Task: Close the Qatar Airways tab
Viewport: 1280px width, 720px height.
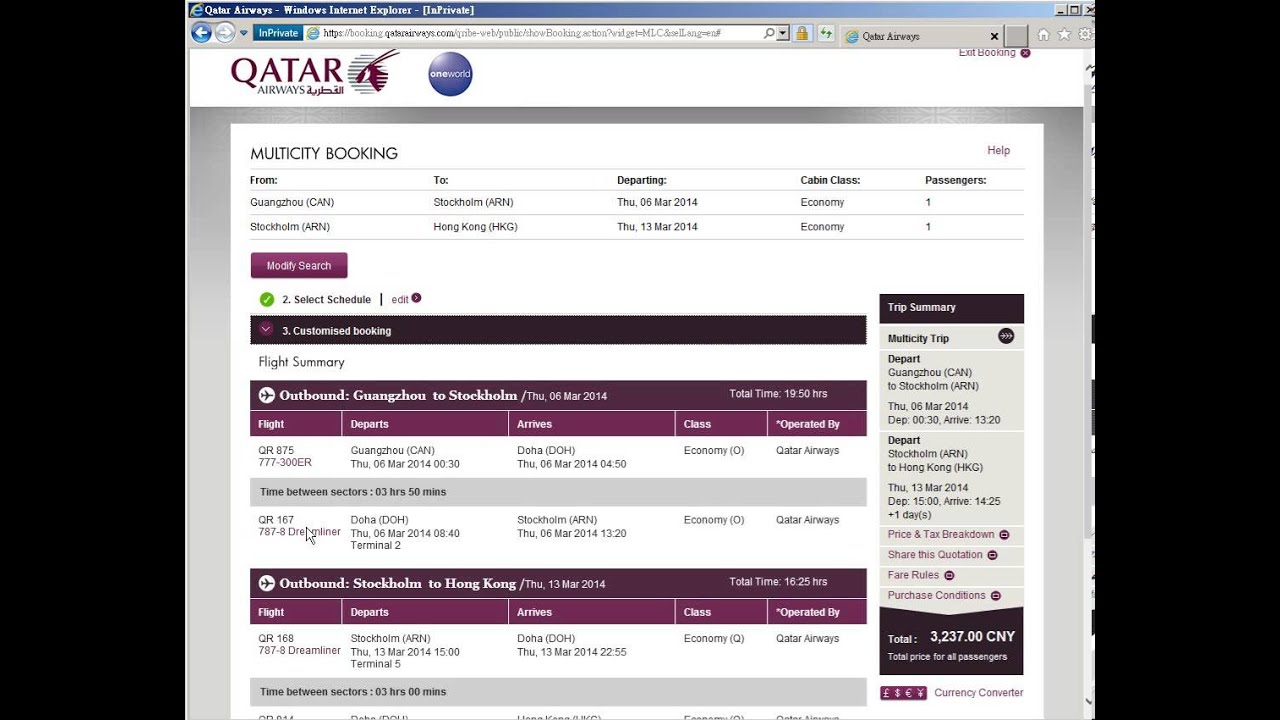Action: click(x=994, y=36)
